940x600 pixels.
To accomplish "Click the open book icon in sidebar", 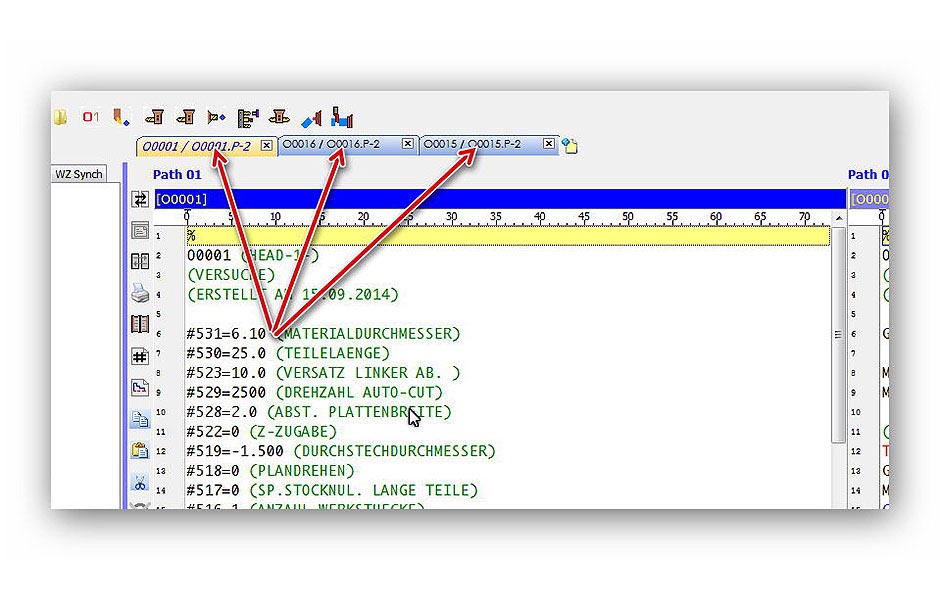I will 140,325.
